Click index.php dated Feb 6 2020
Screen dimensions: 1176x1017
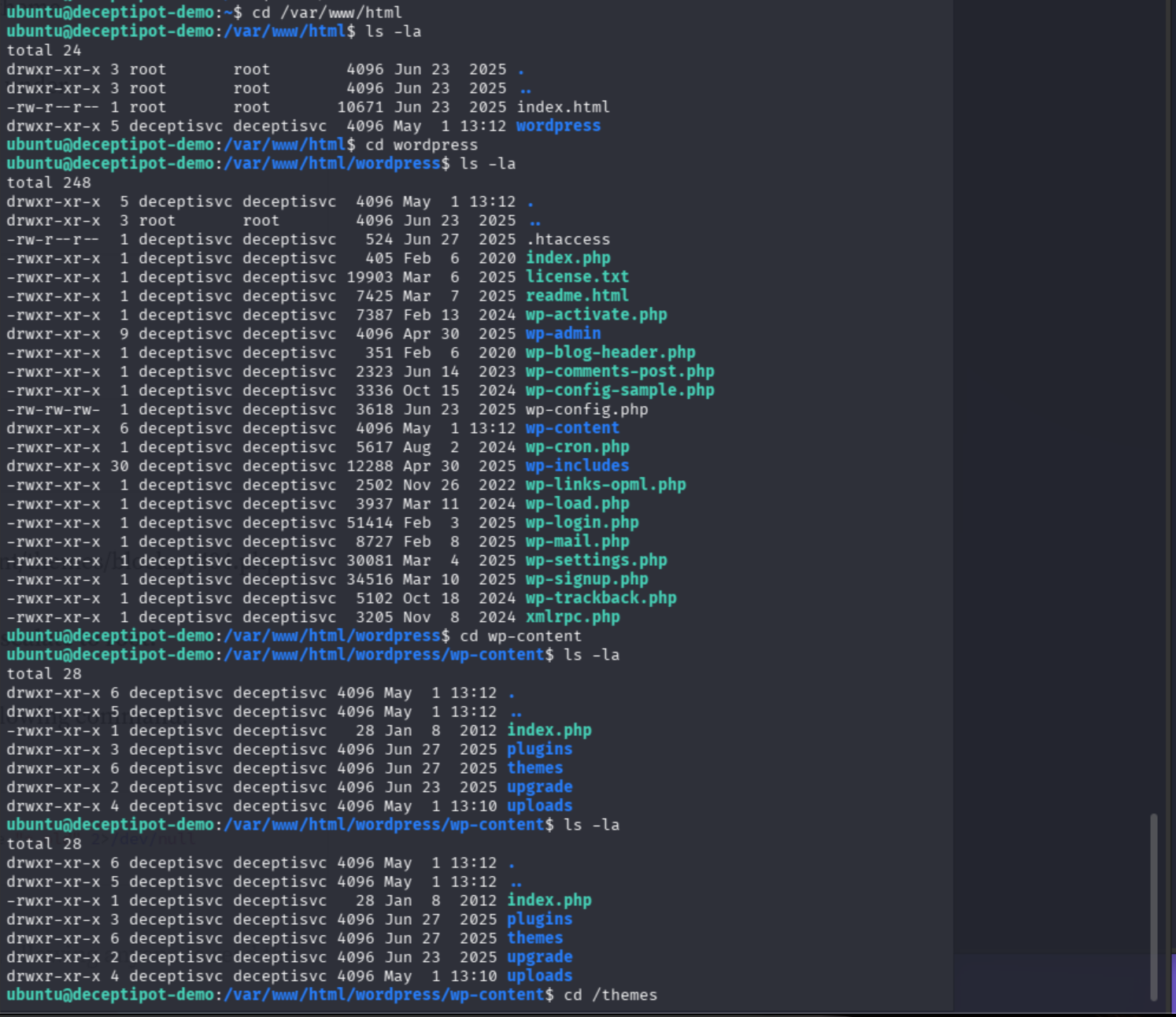pyautogui.click(x=568, y=258)
